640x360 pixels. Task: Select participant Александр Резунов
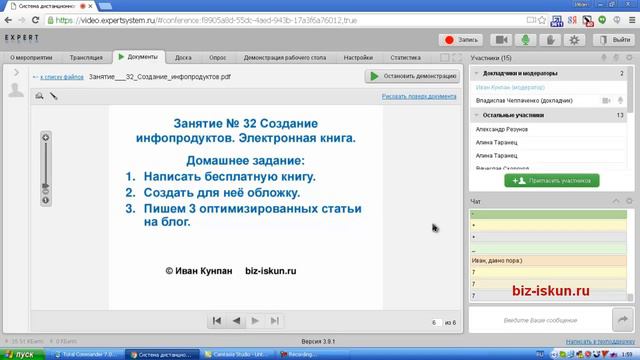[502, 129]
